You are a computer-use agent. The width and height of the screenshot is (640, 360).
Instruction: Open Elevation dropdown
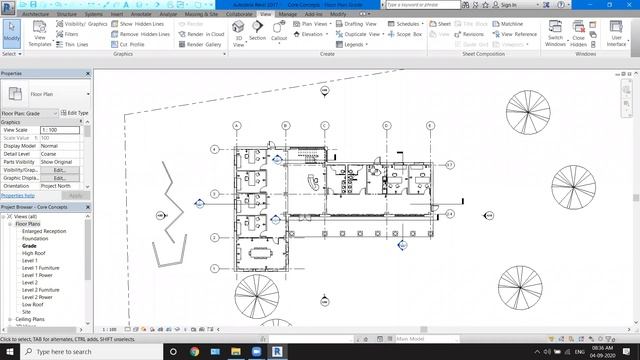[311, 34]
